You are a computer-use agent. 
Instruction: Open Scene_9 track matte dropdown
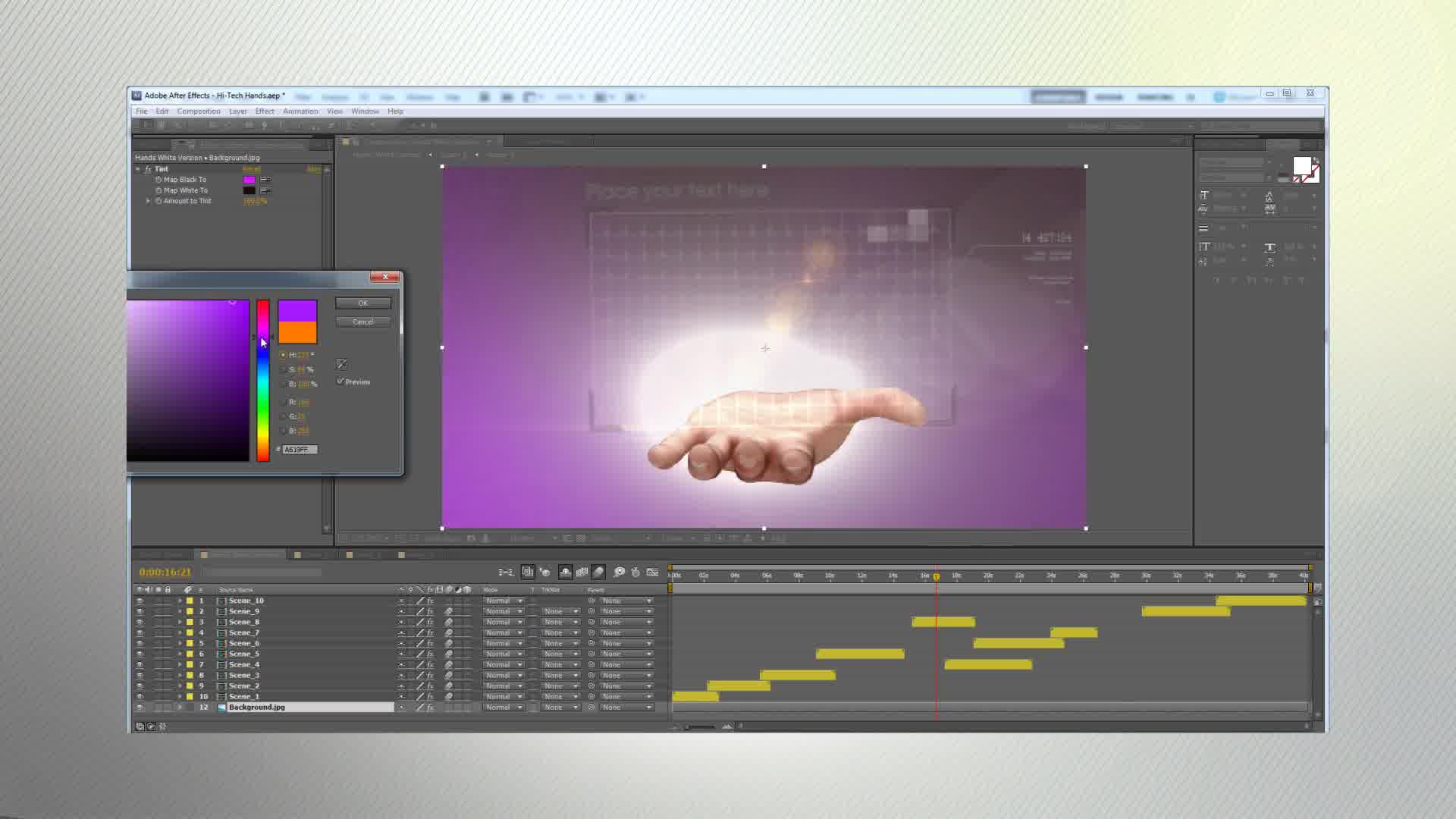tap(561, 611)
